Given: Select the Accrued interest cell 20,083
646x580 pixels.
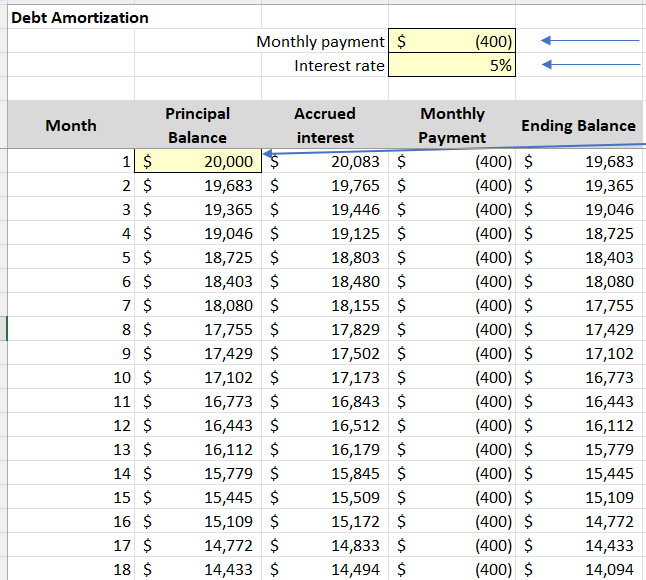Looking at the screenshot, I should 325,161.
